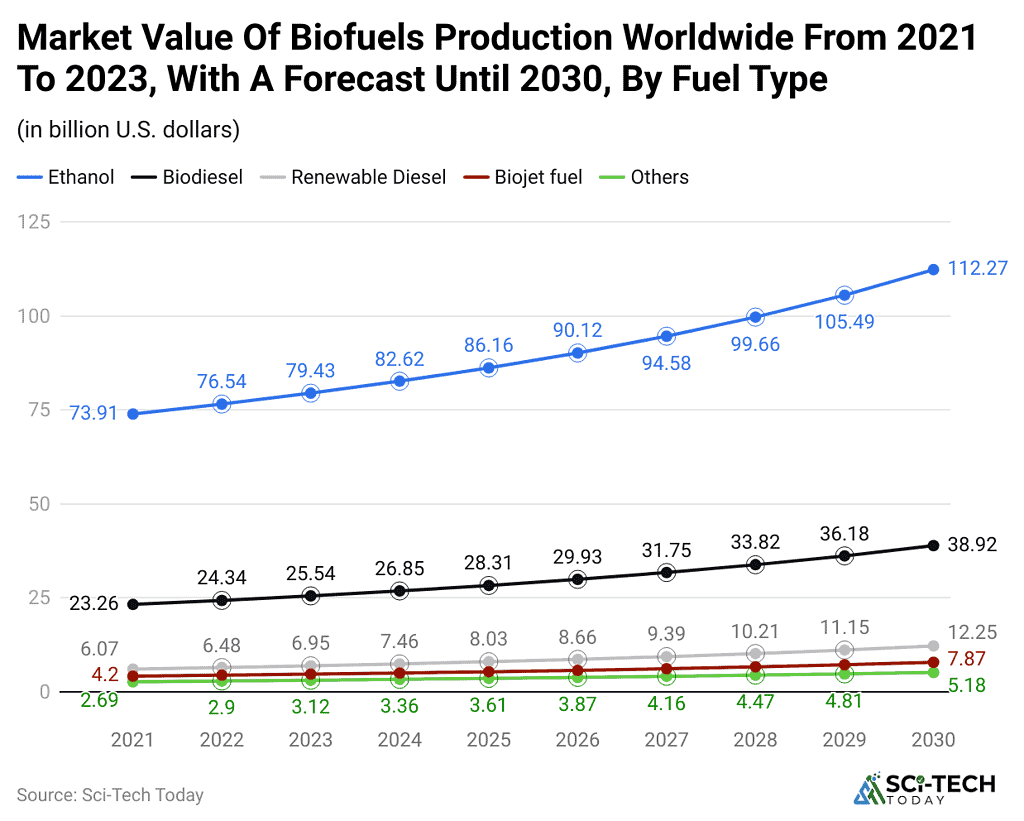
Task: Click the 50 y-axis label
Action: [x=40, y=504]
